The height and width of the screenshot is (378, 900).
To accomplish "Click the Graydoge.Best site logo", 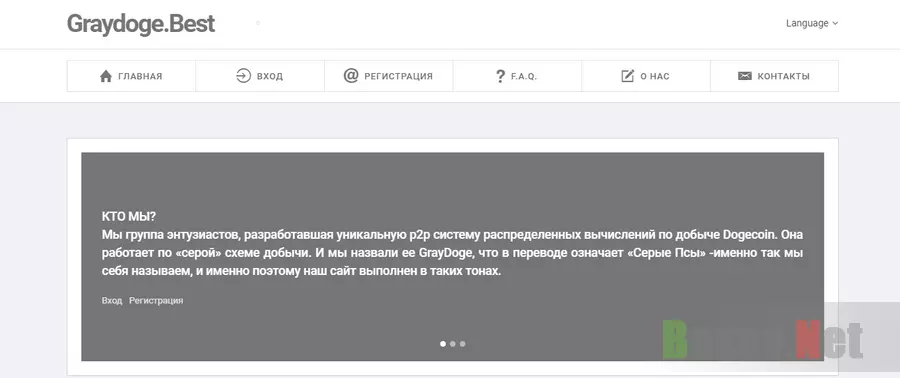I will (x=141, y=24).
